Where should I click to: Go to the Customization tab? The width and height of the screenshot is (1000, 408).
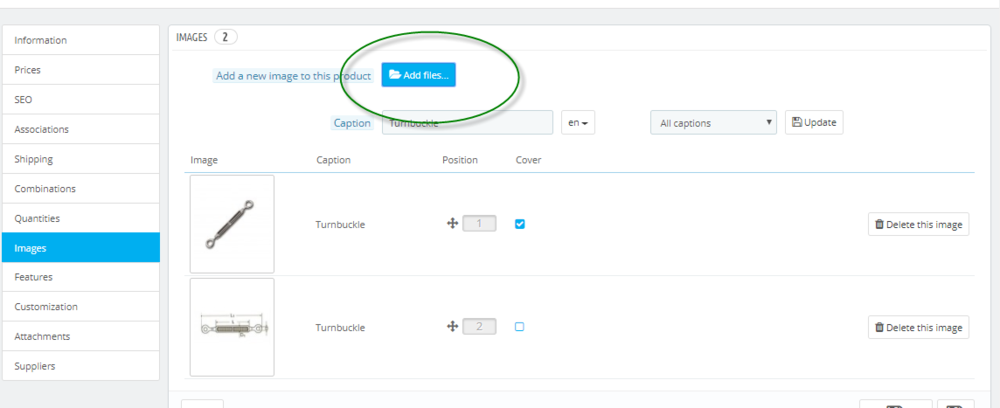coord(80,307)
